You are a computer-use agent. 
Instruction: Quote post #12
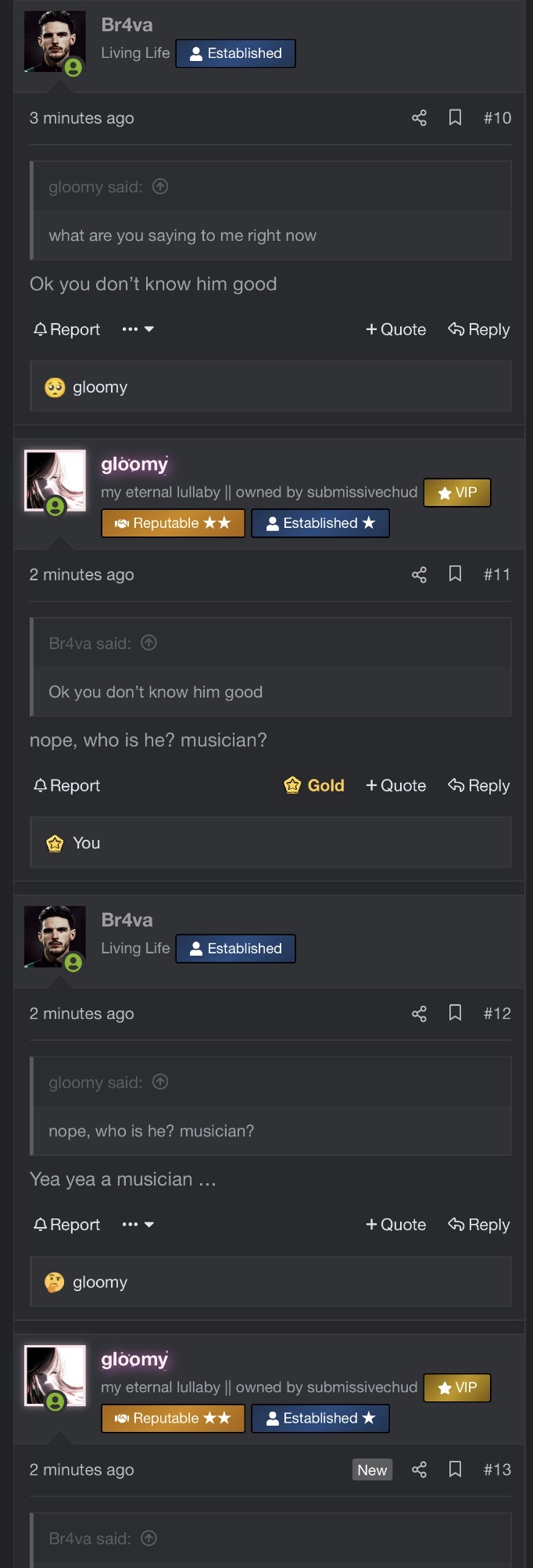click(396, 1225)
